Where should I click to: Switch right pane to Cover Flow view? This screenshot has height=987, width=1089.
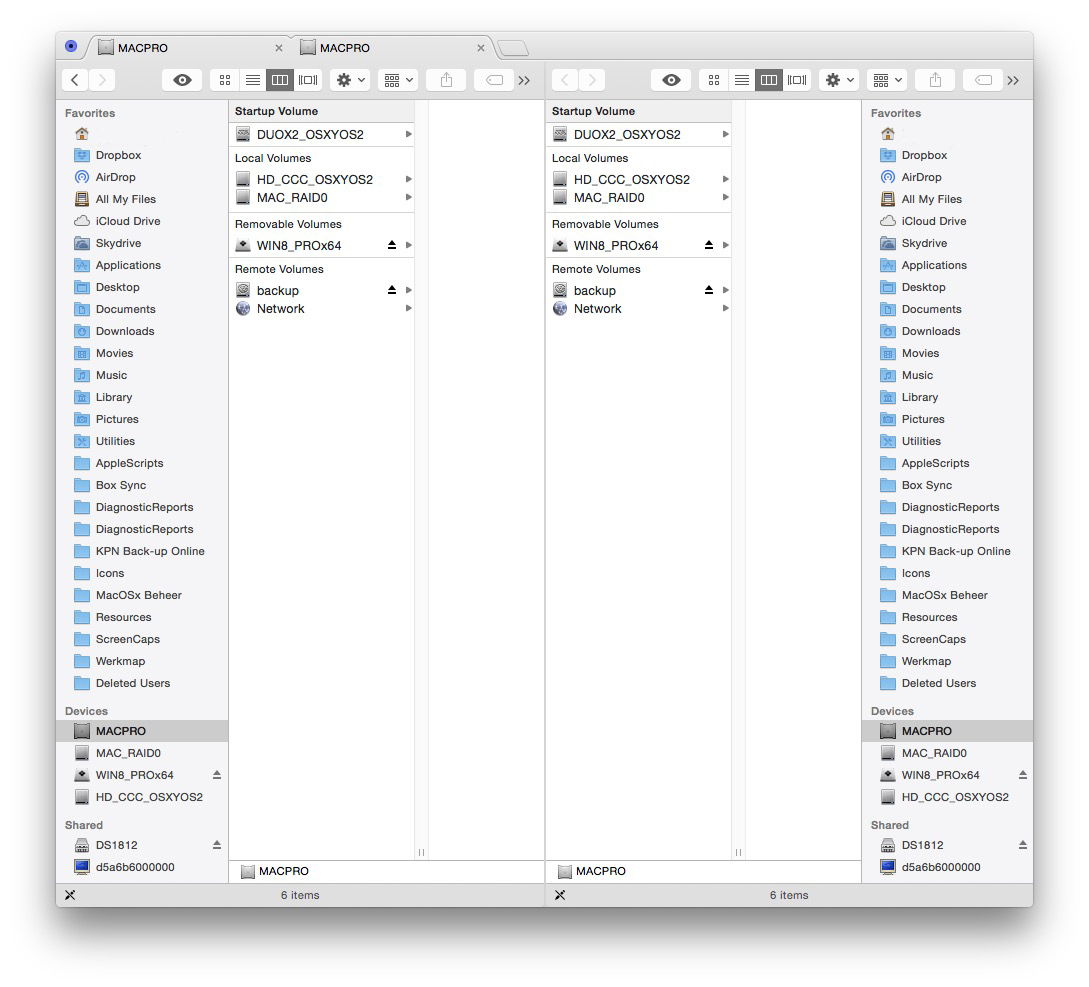click(x=797, y=81)
